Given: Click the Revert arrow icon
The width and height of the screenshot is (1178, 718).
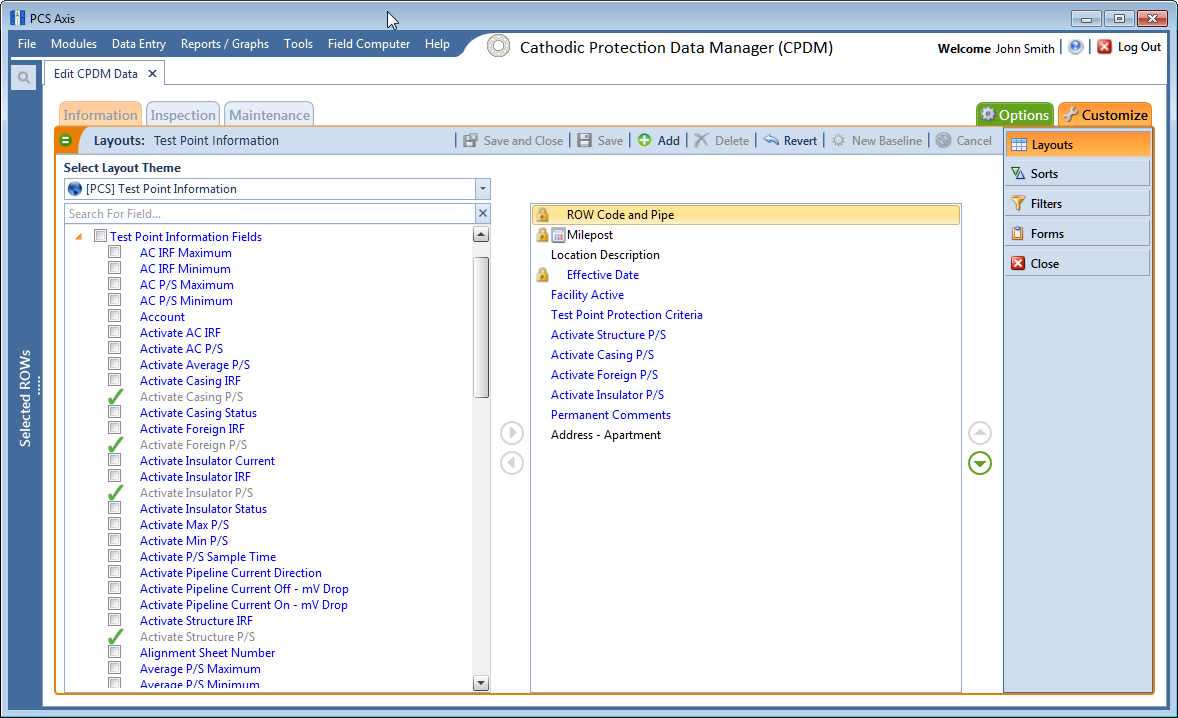Looking at the screenshot, I should [772, 140].
